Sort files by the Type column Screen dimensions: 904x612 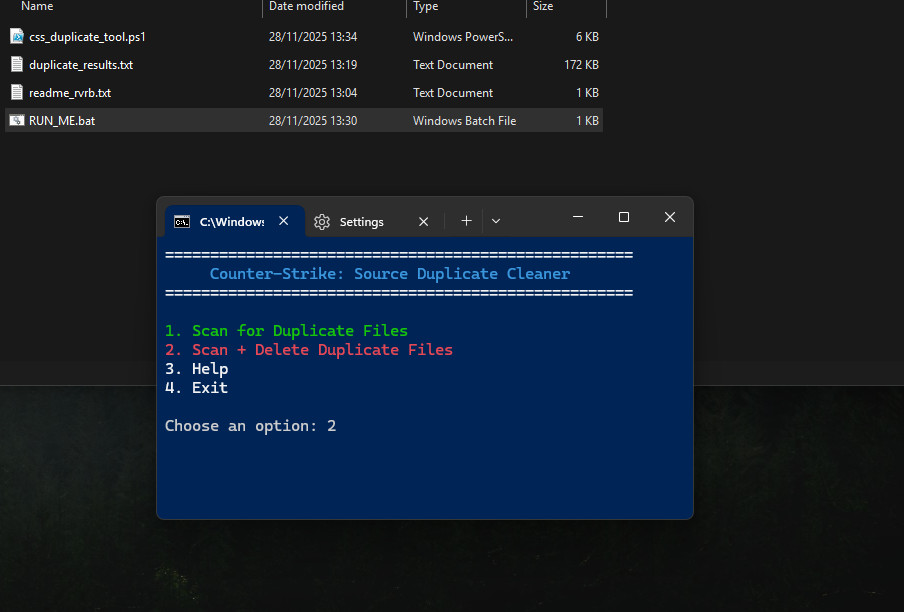(x=425, y=7)
